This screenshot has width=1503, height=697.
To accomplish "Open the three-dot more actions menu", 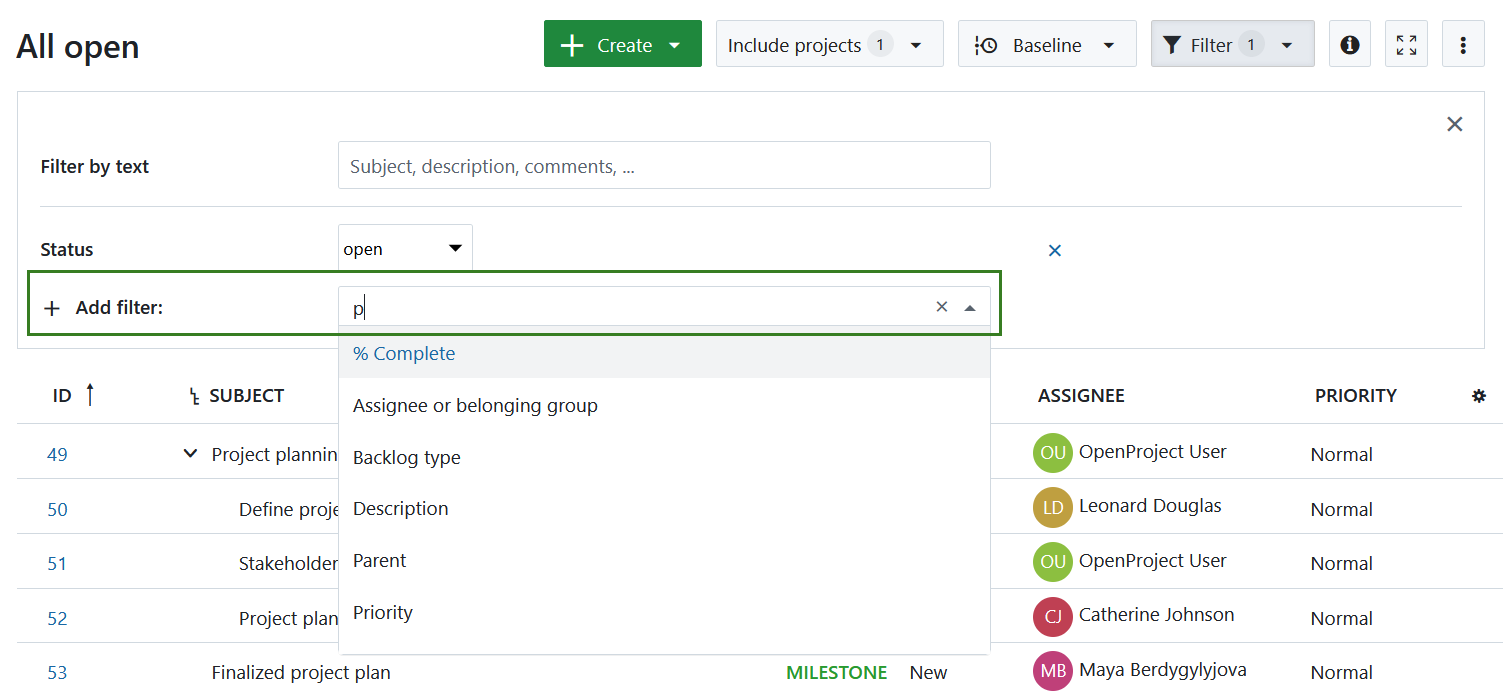I will pos(1463,44).
